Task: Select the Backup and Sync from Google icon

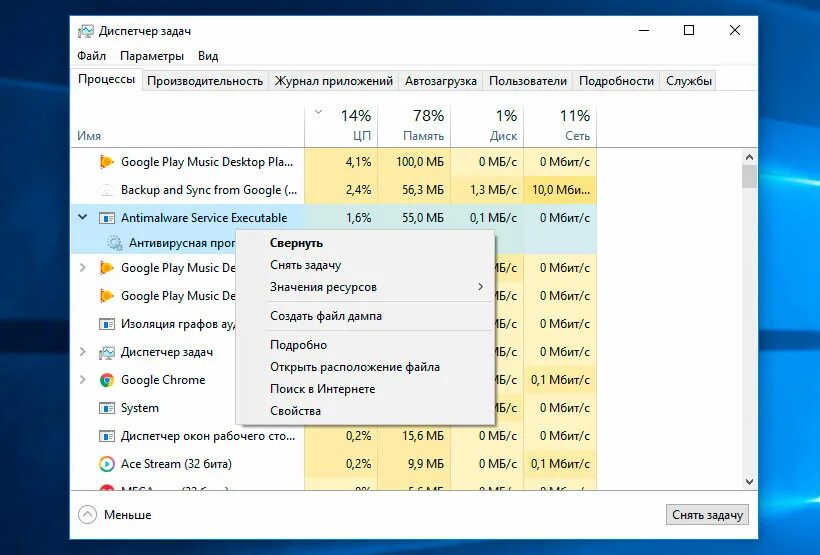Action: click(107, 190)
